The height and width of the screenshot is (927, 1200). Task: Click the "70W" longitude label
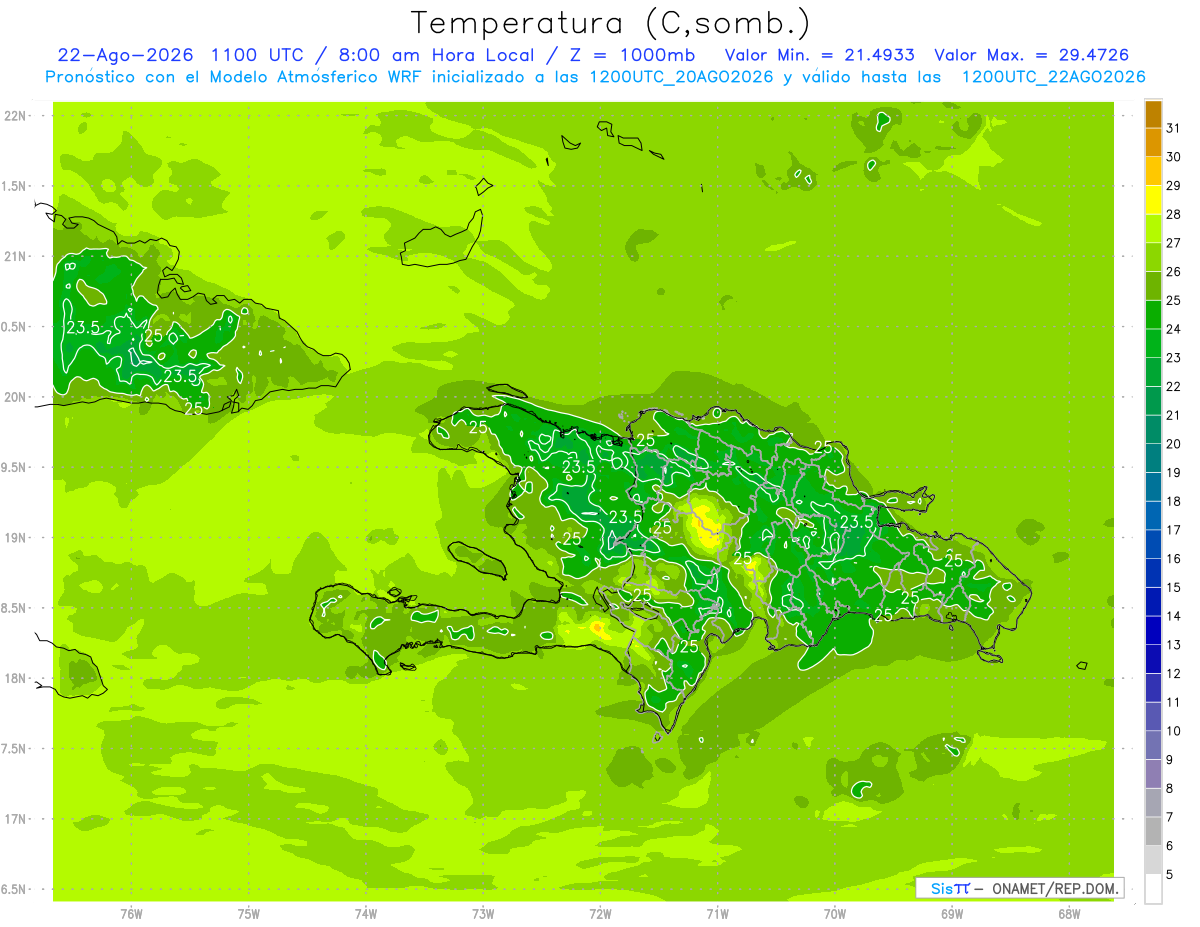(x=834, y=913)
